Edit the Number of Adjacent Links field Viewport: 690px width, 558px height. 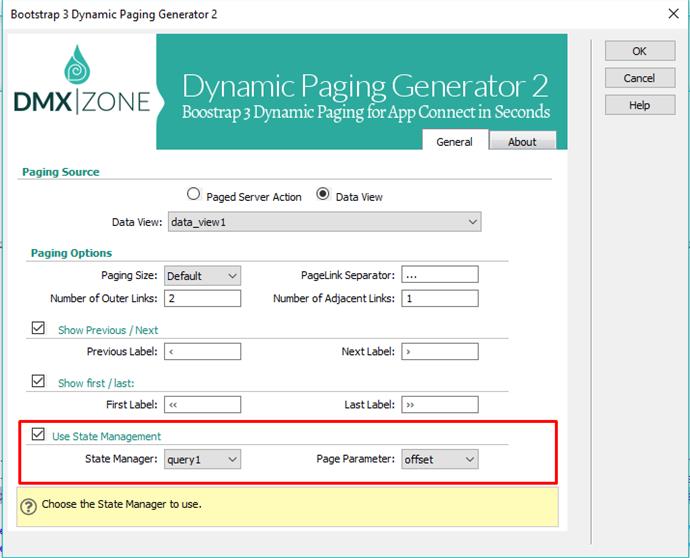click(x=440, y=298)
